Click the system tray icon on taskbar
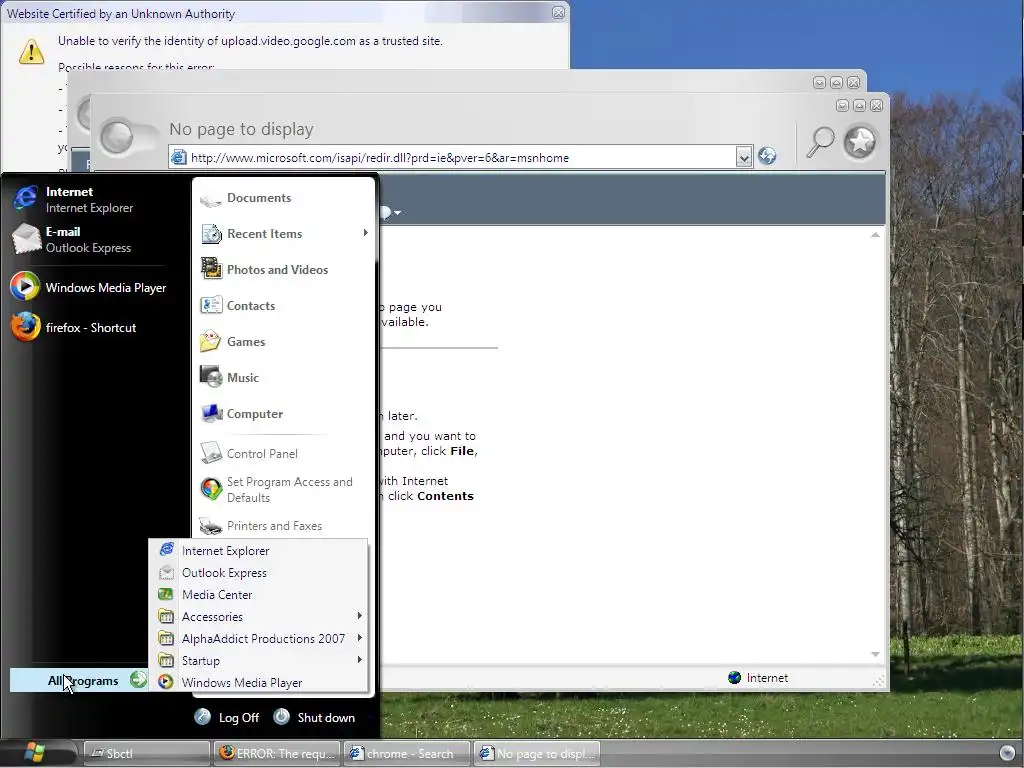 pos(1008,753)
